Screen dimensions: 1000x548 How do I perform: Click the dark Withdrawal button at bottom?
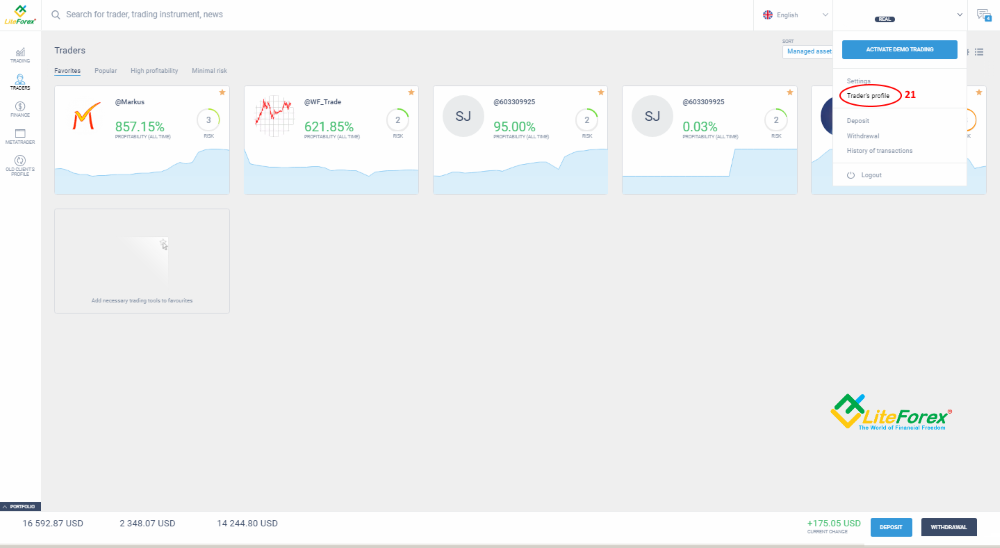pos(948,527)
